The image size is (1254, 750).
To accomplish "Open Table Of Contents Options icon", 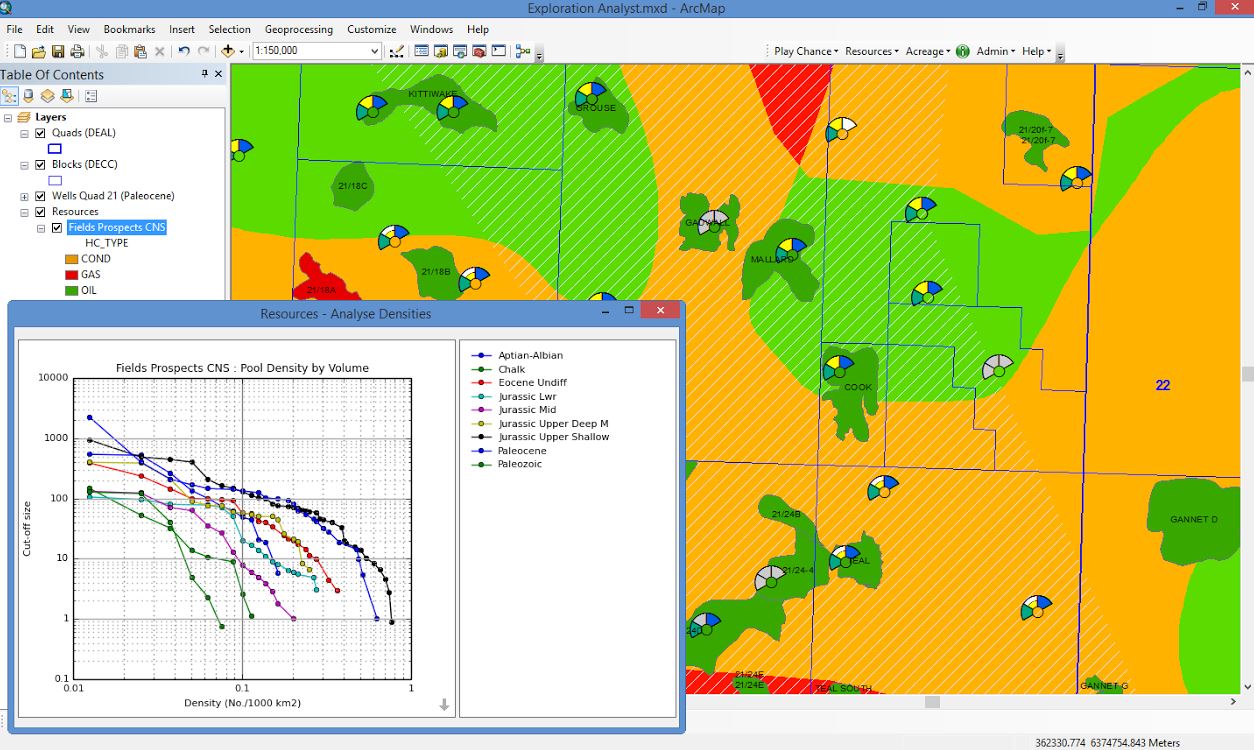I will click(89, 95).
